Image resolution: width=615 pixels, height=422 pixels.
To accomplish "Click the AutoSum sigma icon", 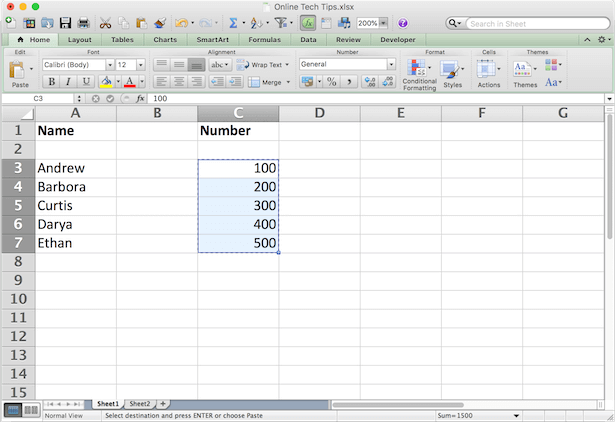I will 232,22.
